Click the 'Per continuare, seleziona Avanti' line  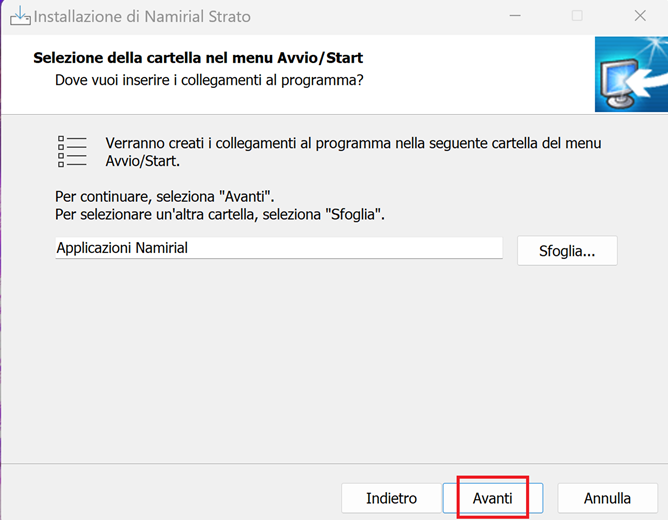(165, 198)
